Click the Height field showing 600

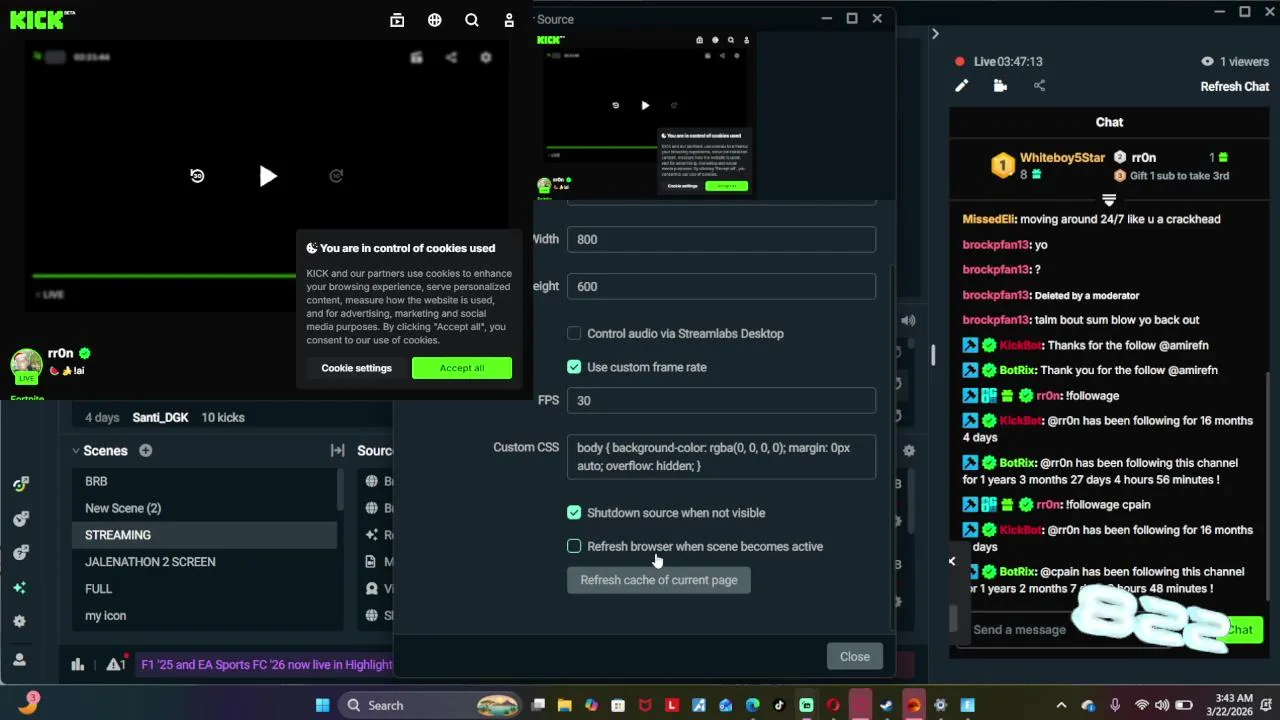click(721, 286)
